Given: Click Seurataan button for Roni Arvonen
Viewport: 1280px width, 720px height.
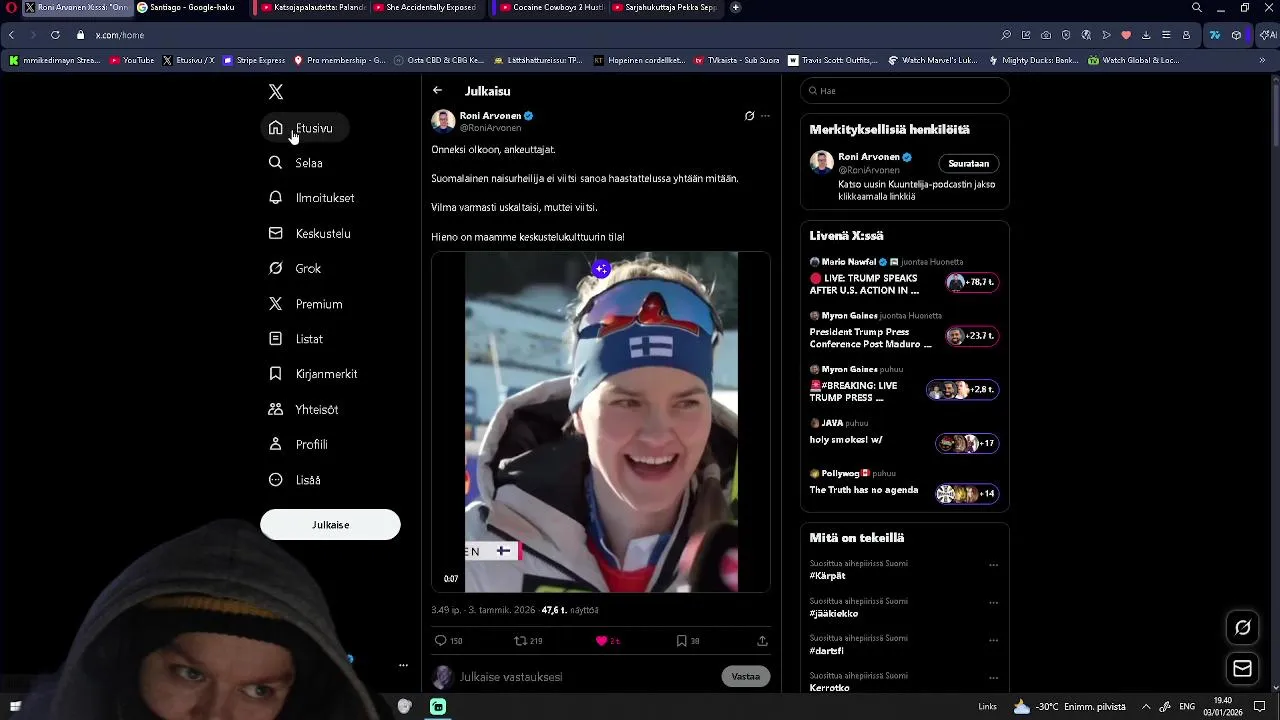Looking at the screenshot, I should [x=968, y=164].
